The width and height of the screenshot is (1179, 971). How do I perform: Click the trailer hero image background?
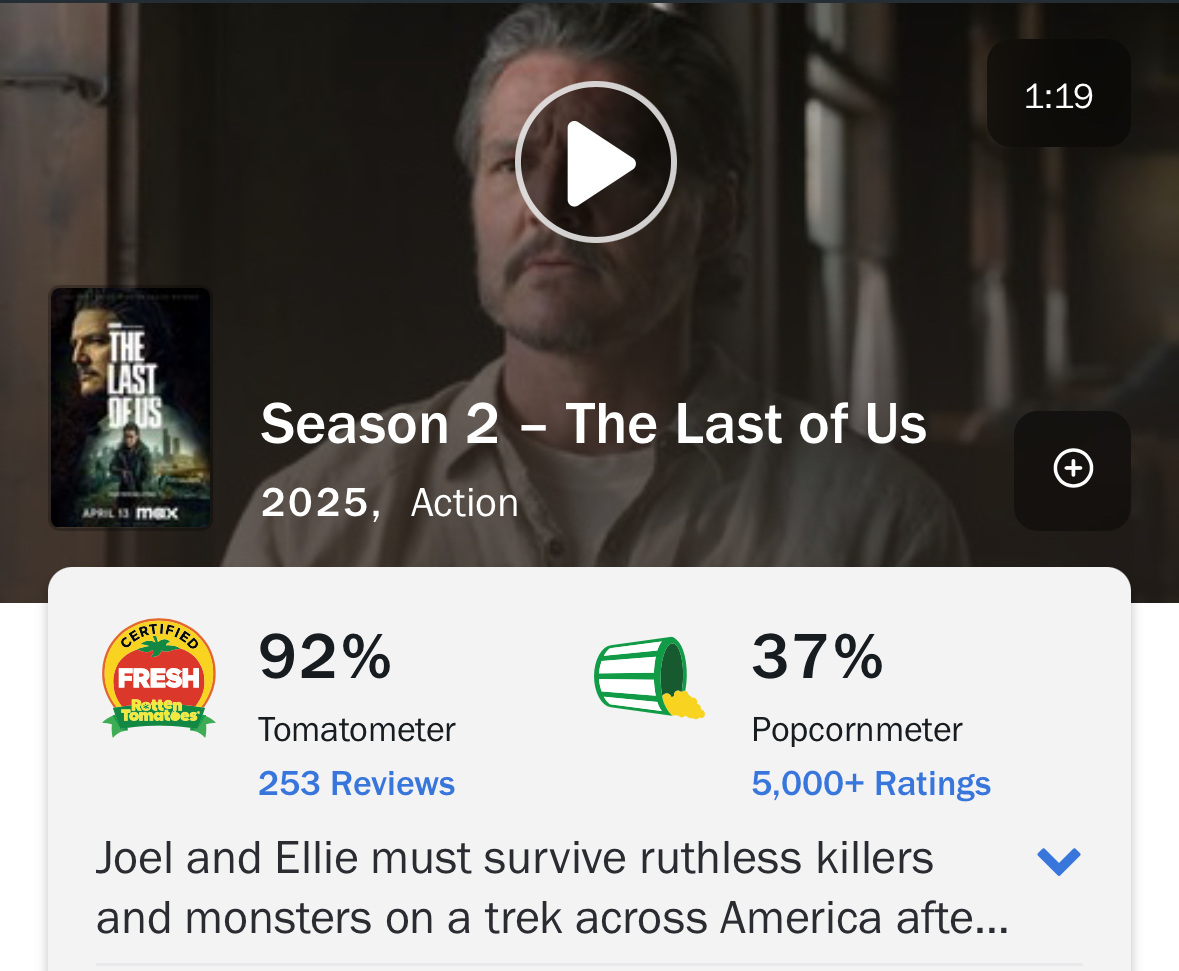coord(827,301)
